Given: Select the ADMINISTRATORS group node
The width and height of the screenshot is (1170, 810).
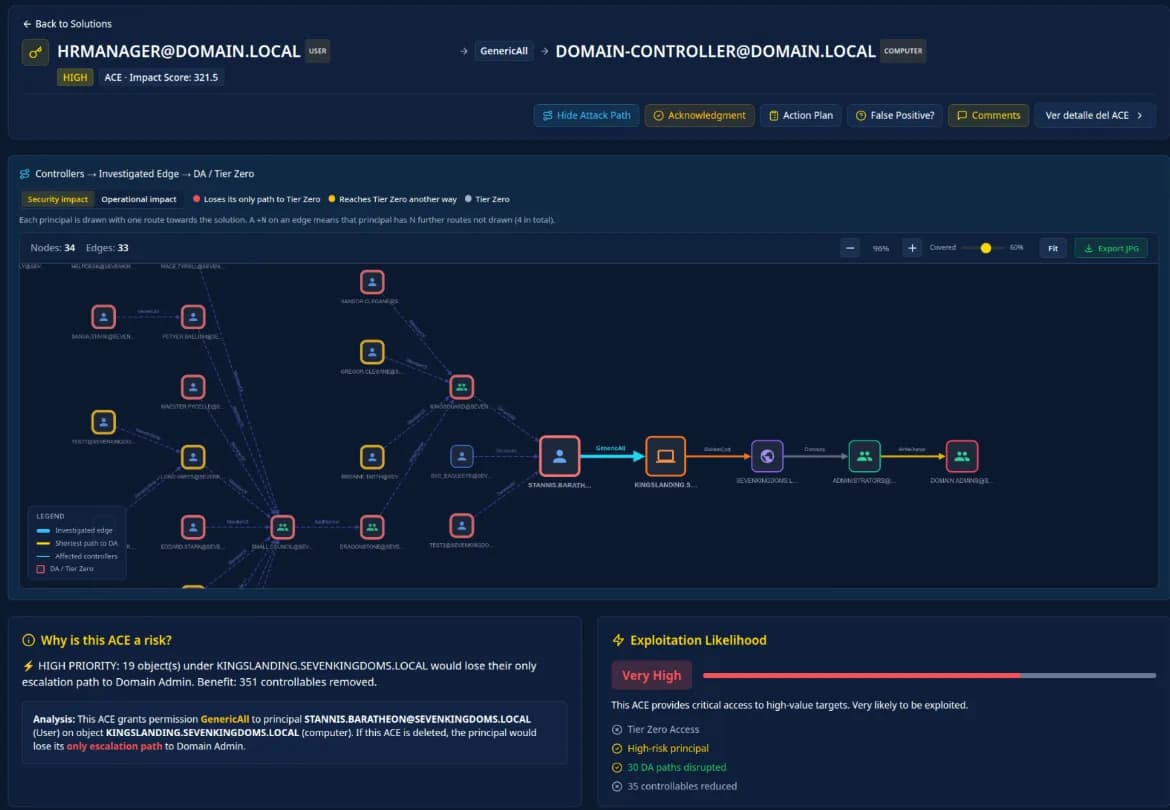Looking at the screenshot, I should pos(864,456).
